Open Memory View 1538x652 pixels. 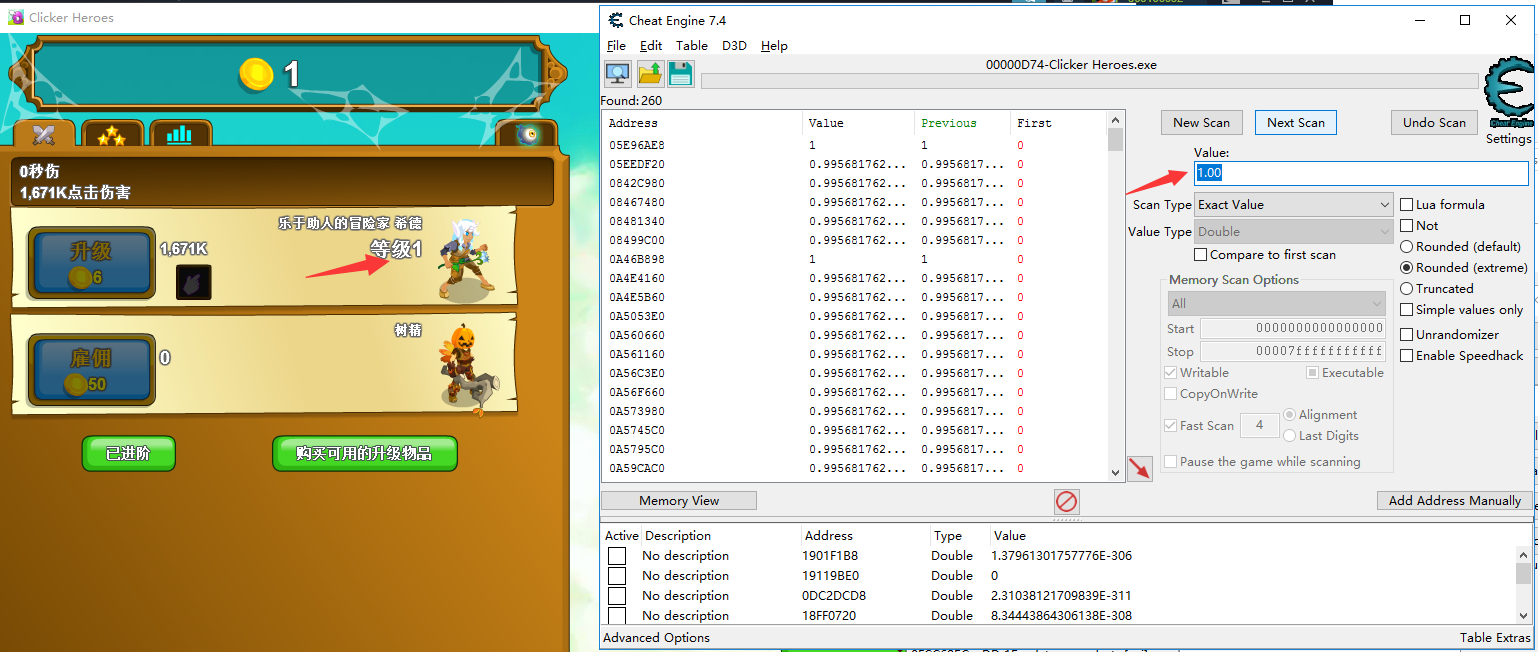(x=679, y=500)
